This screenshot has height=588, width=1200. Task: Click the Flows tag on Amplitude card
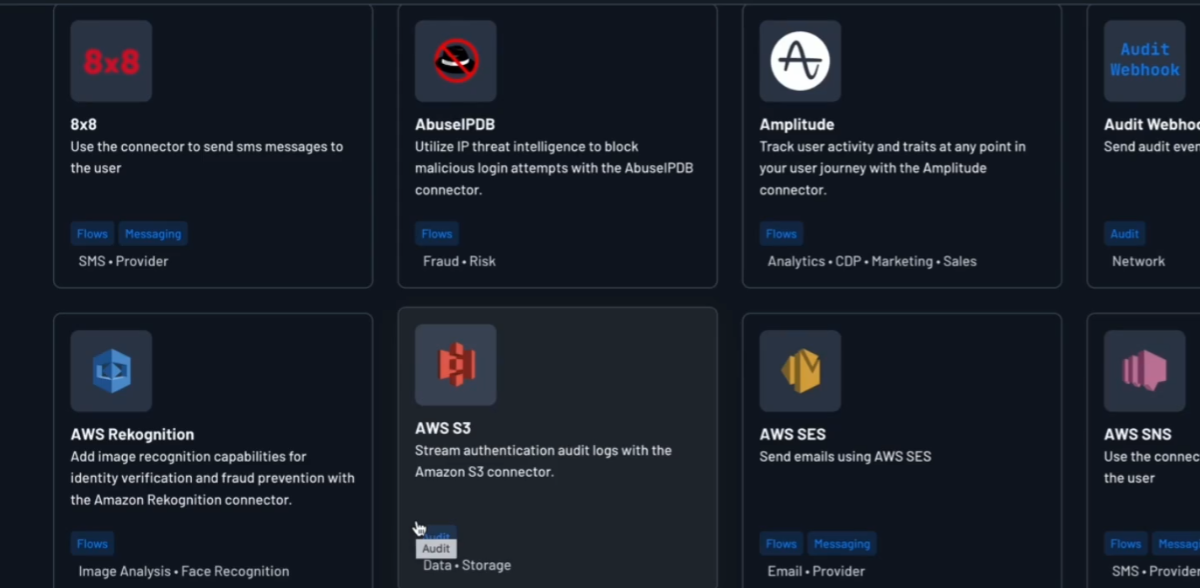[781, 234]
